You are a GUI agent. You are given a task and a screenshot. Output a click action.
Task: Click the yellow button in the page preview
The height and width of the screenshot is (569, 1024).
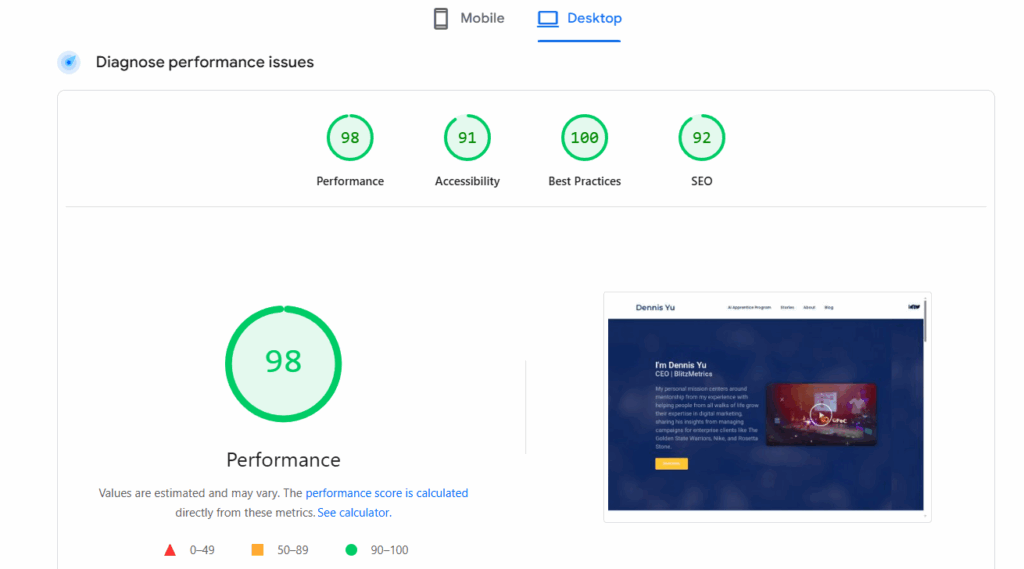pyautogui.click(x=671, y=464)
